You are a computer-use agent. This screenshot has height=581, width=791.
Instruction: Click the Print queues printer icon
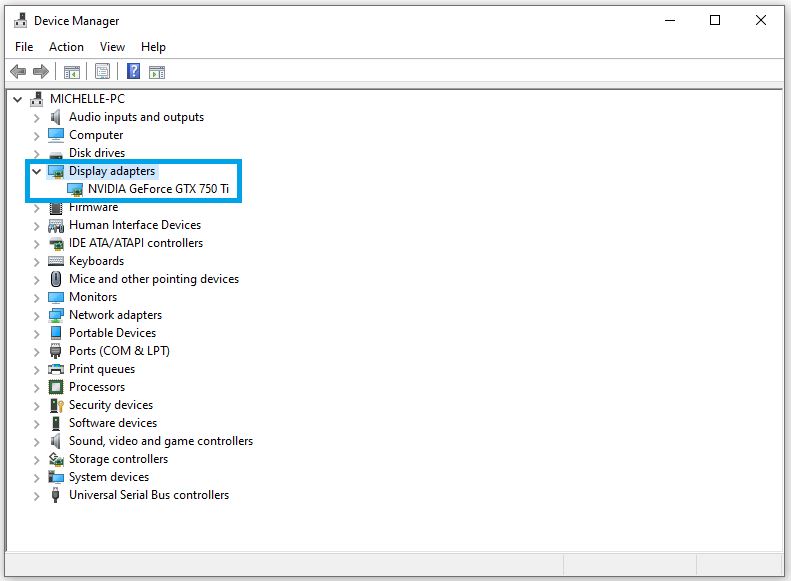55,369
